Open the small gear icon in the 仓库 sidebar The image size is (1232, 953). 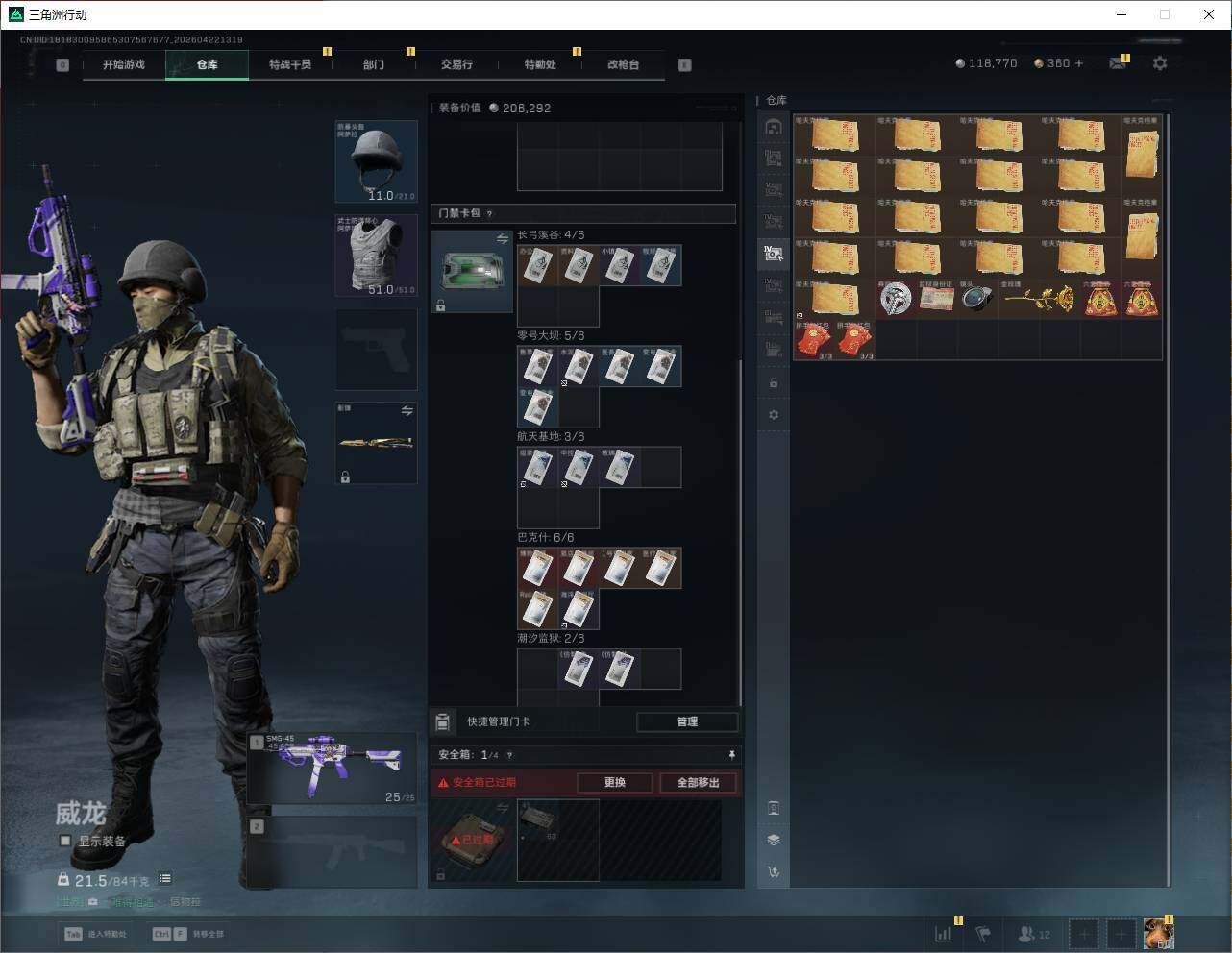pos(774,415)
